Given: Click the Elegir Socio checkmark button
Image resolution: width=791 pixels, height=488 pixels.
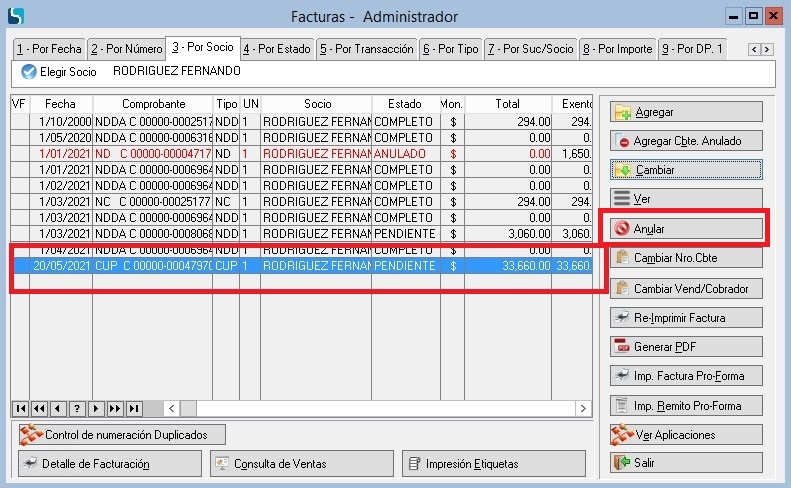Looking at the screenshot, I should pyautogui.click(x=29, y=72).
